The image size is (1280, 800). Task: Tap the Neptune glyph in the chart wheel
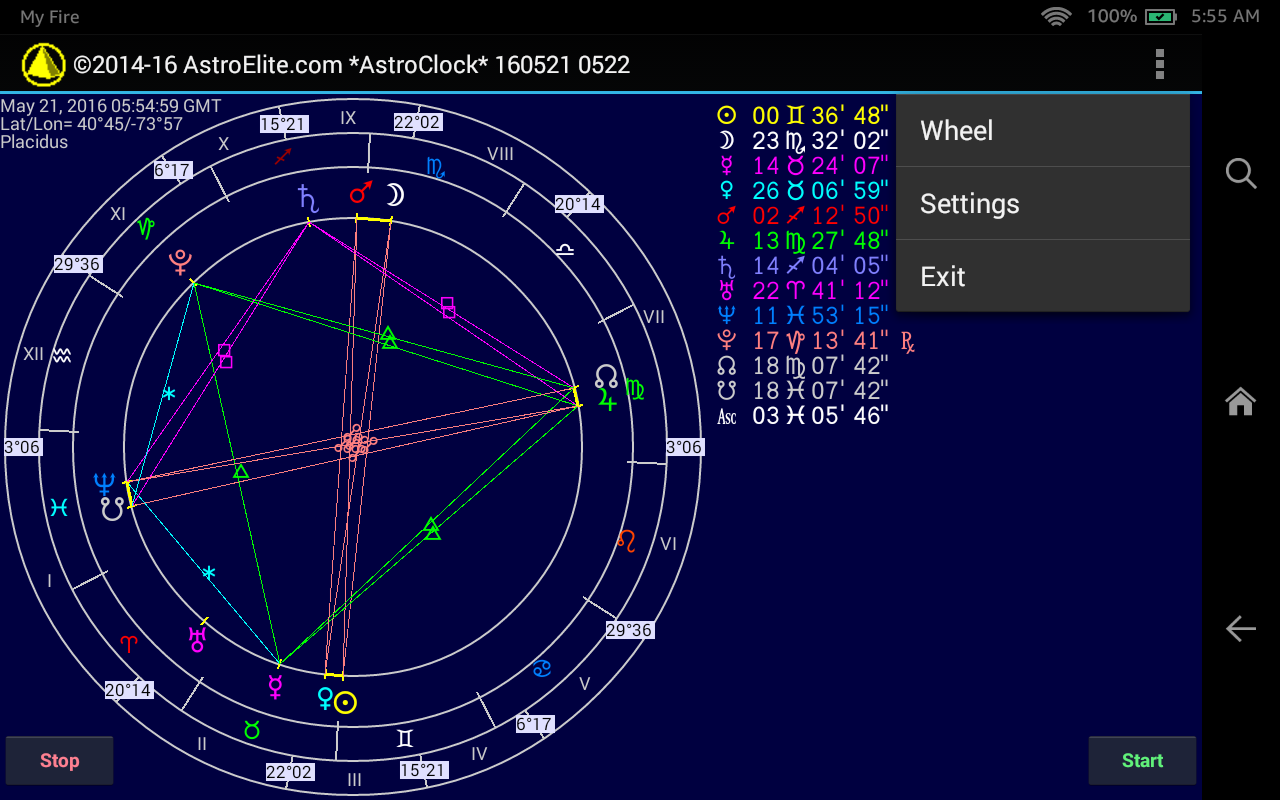[x=104, y=484]
